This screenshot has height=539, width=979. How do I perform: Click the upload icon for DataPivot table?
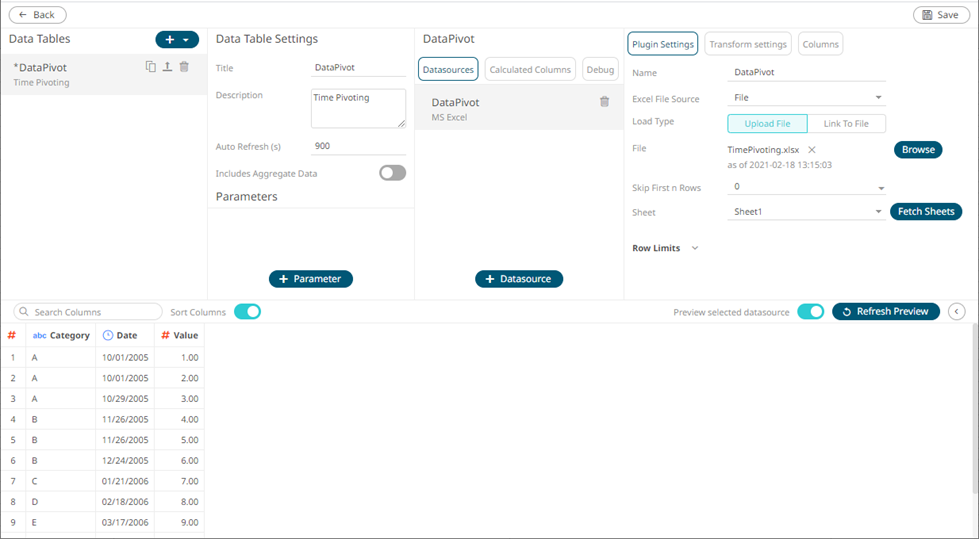coord(167,67)
